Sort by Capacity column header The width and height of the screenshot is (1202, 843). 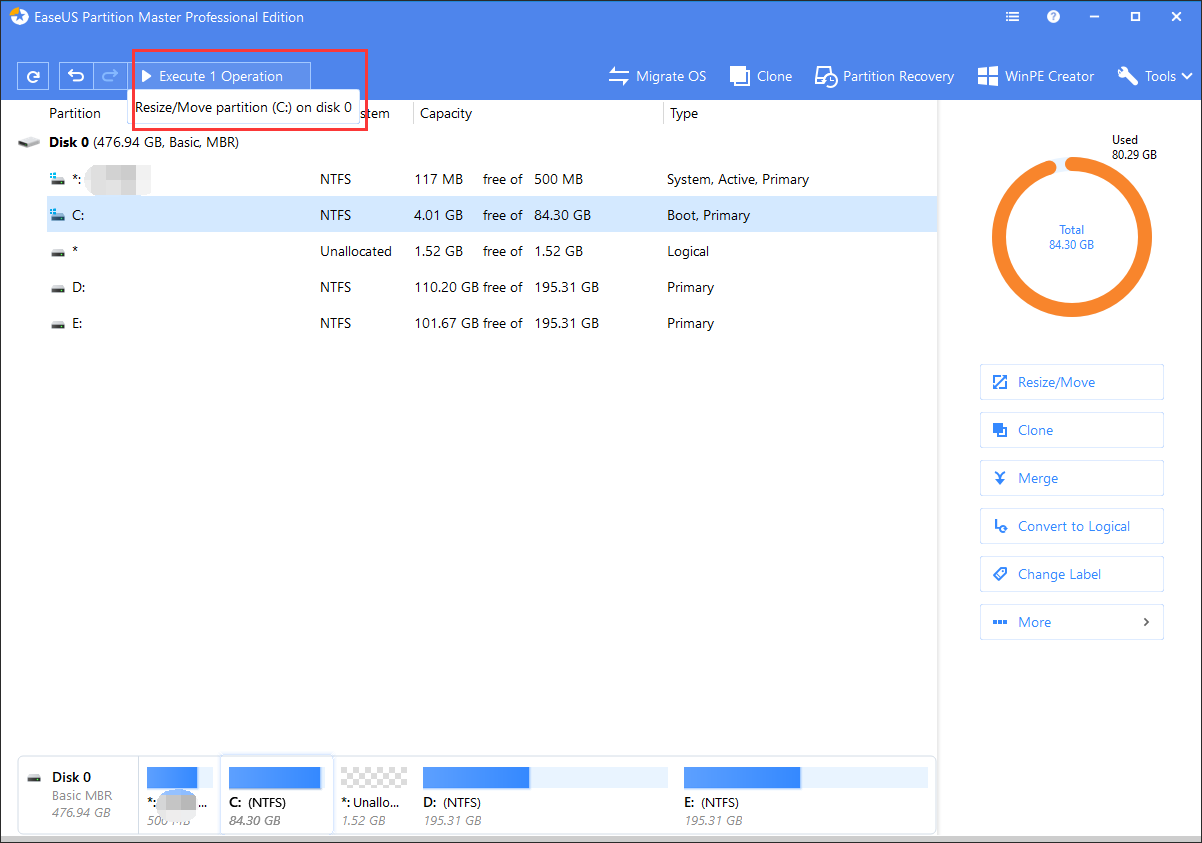[446, 113]
